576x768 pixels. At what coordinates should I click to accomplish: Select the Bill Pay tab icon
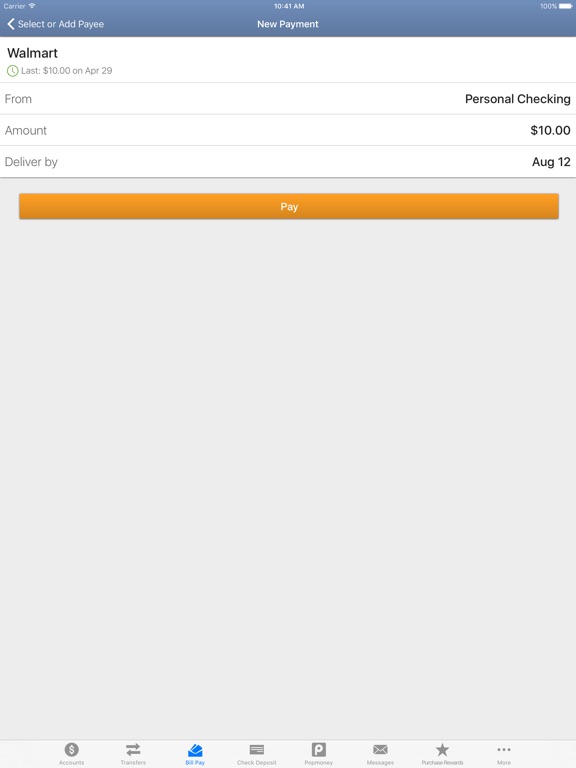(195, 750)
